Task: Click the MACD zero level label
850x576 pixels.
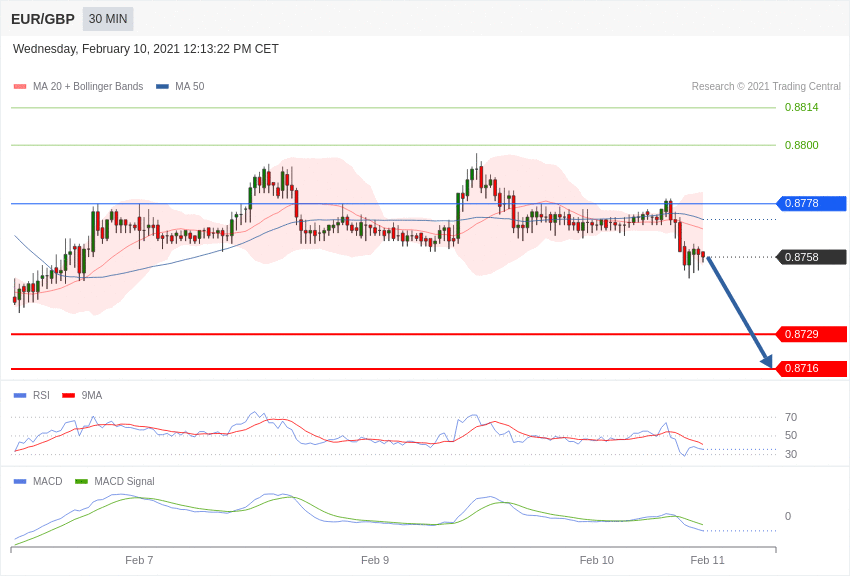Action: coord(788,516)
